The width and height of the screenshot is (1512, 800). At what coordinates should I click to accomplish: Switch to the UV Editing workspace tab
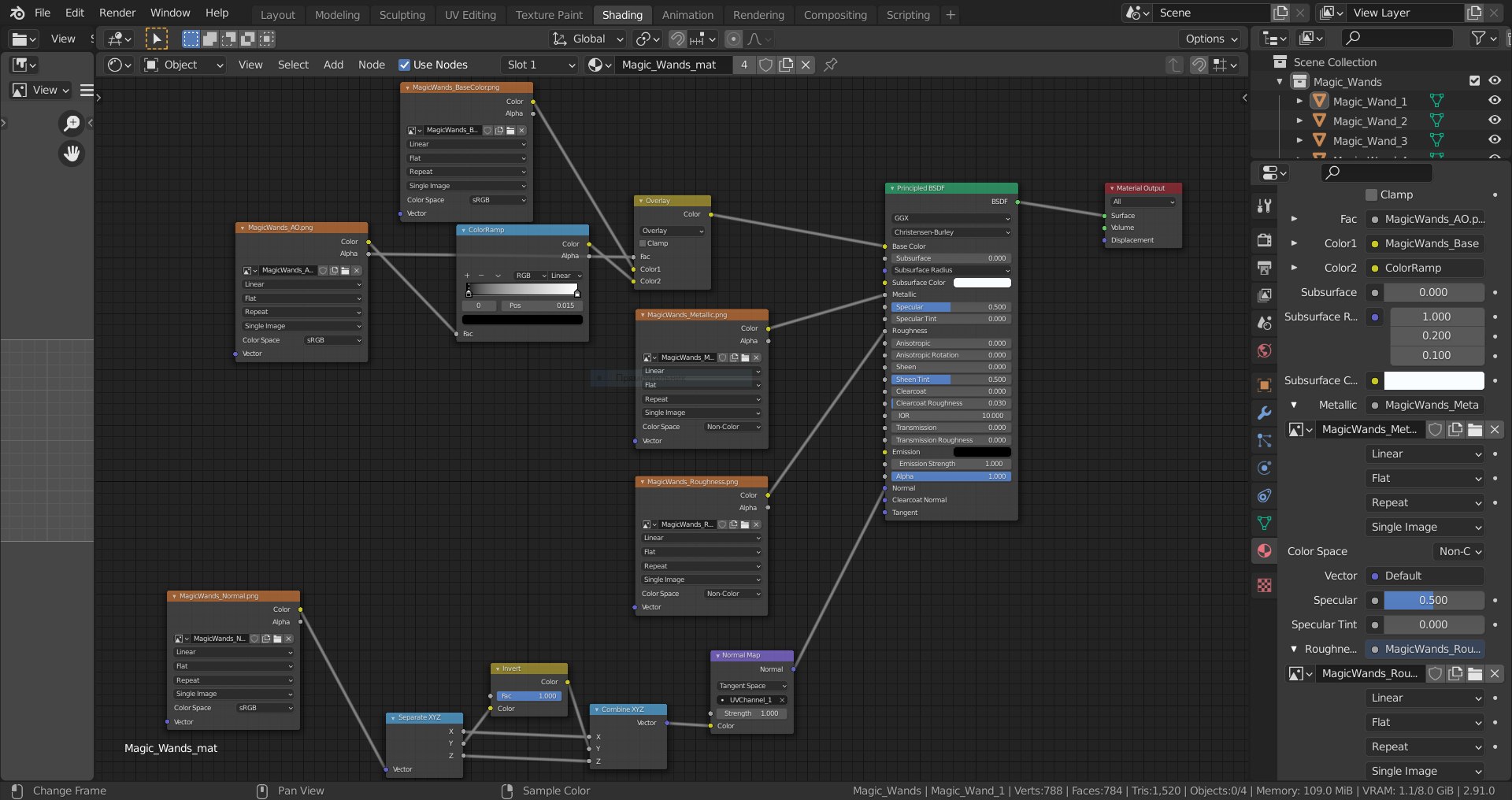pos(470,14)
